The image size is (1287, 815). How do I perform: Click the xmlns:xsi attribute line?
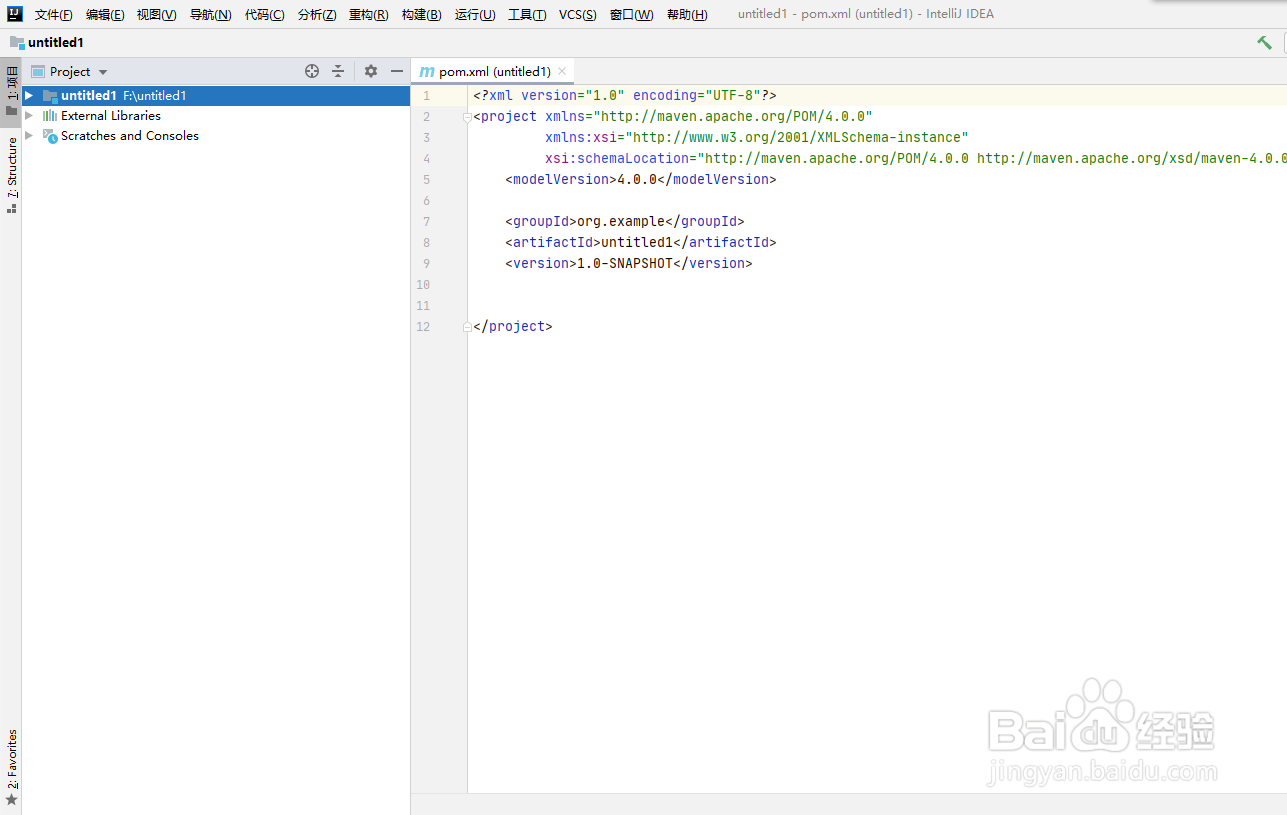(x=757, y=138)
